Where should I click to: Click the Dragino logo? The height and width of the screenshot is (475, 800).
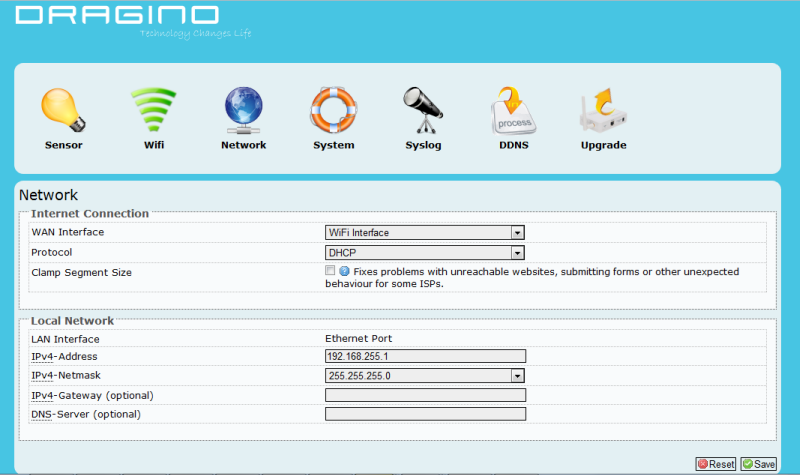point(117,15)
